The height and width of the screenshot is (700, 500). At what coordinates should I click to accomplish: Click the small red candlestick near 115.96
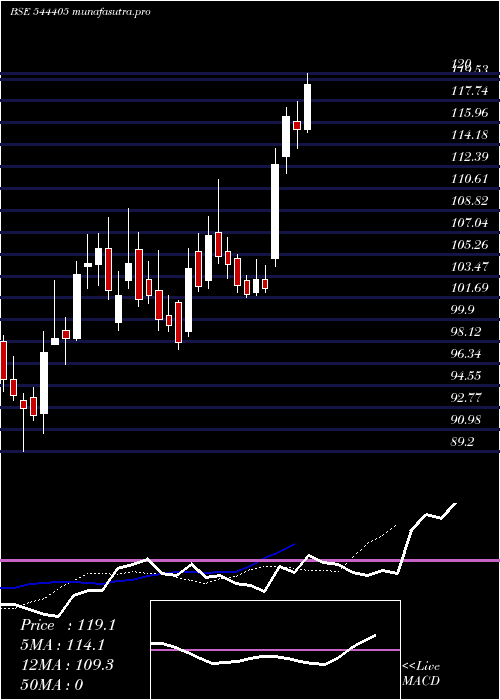[x=297, y=125]
